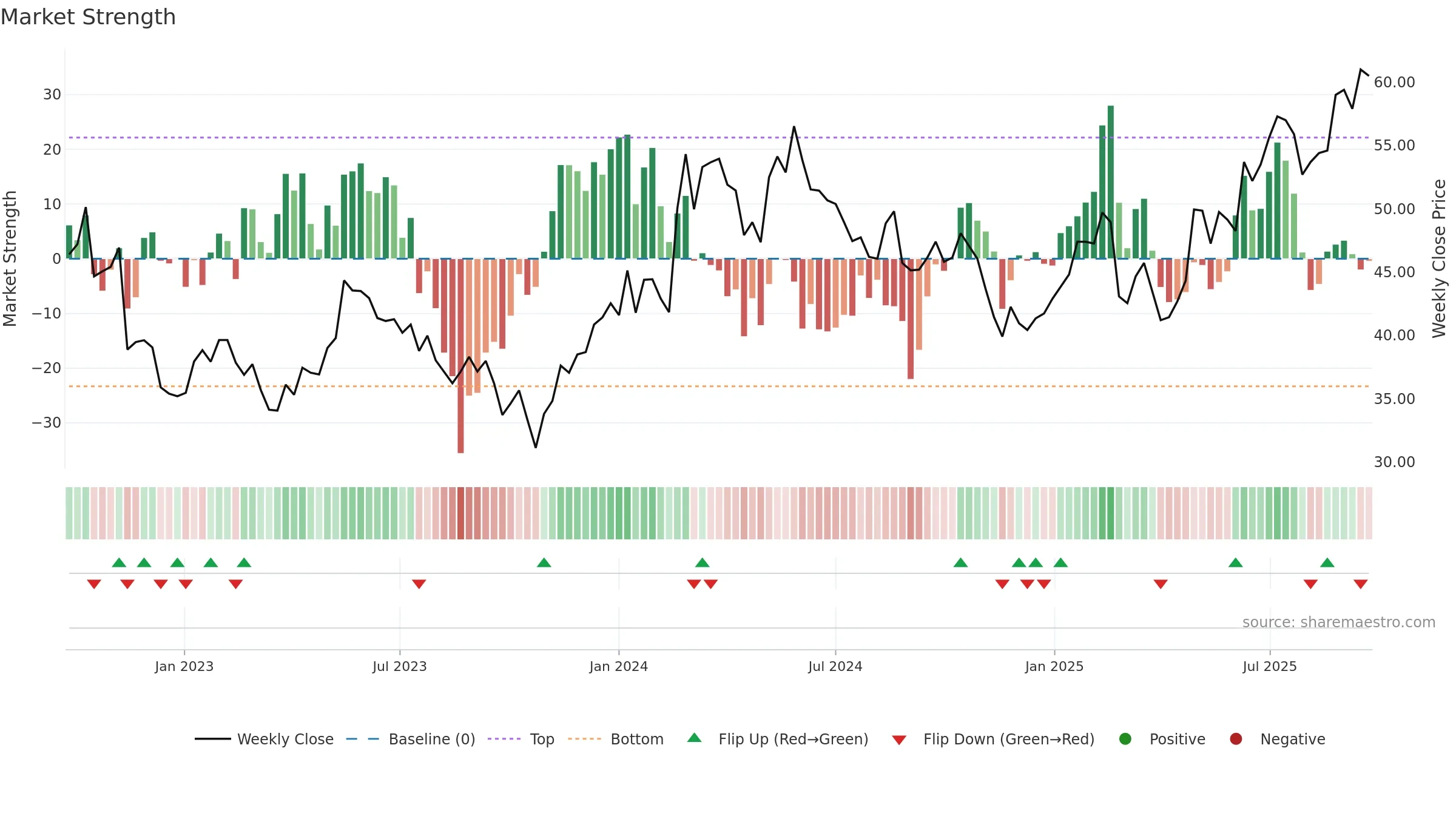This screenshot has height=819, width=1456.
Task: Click the Flip Up (Red→Green) legend label
Action: point(794,739)
